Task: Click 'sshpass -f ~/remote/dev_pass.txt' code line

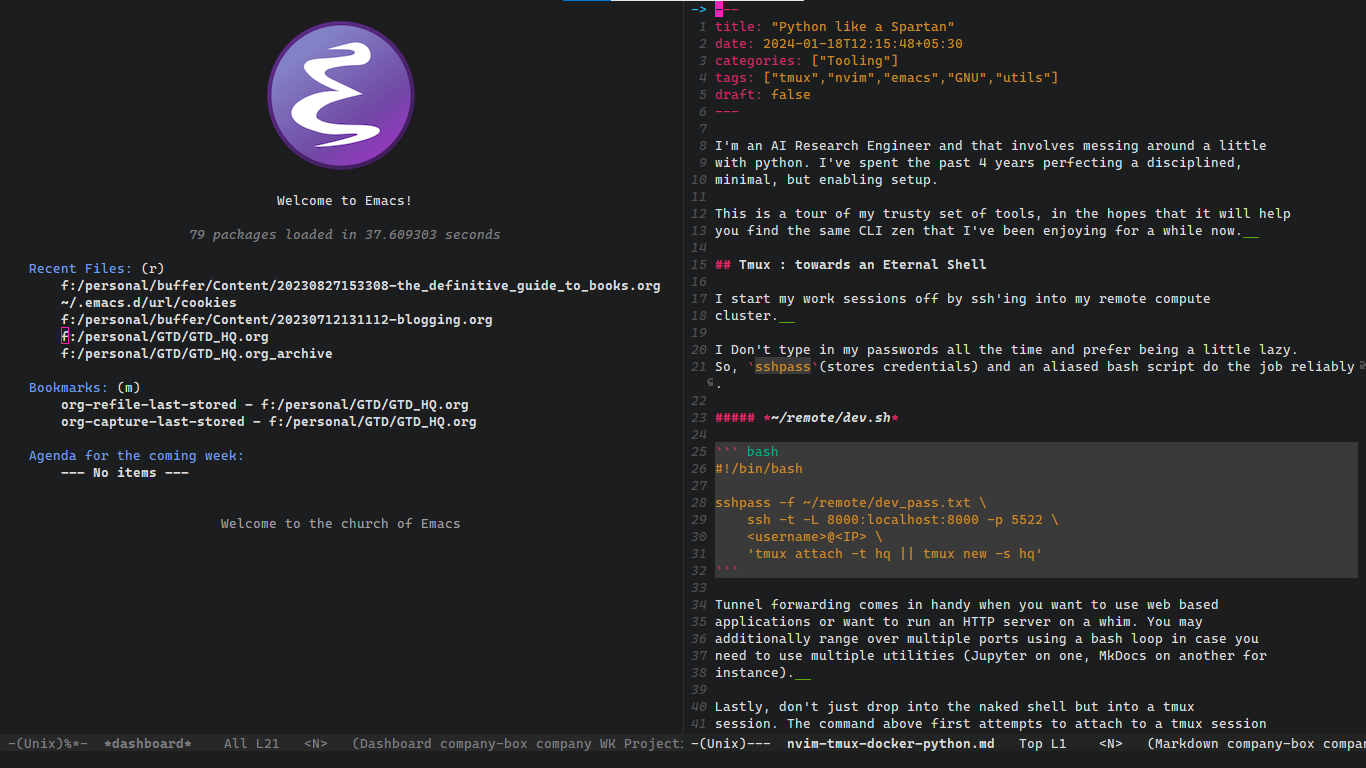Action: point(851,502)
